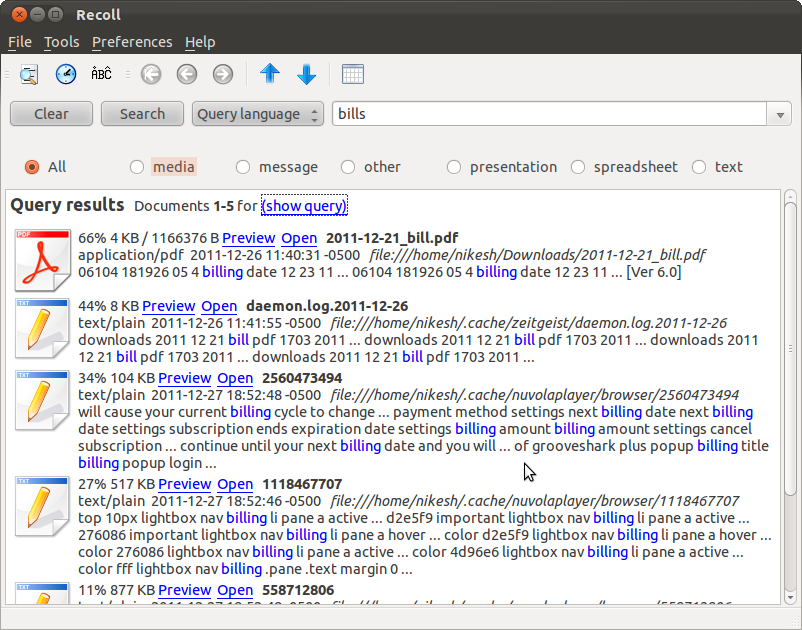Viewport: 802px width, 630px height.
Task: Click the PDF thumbnail of the first result
Action: tap(42, 260)
